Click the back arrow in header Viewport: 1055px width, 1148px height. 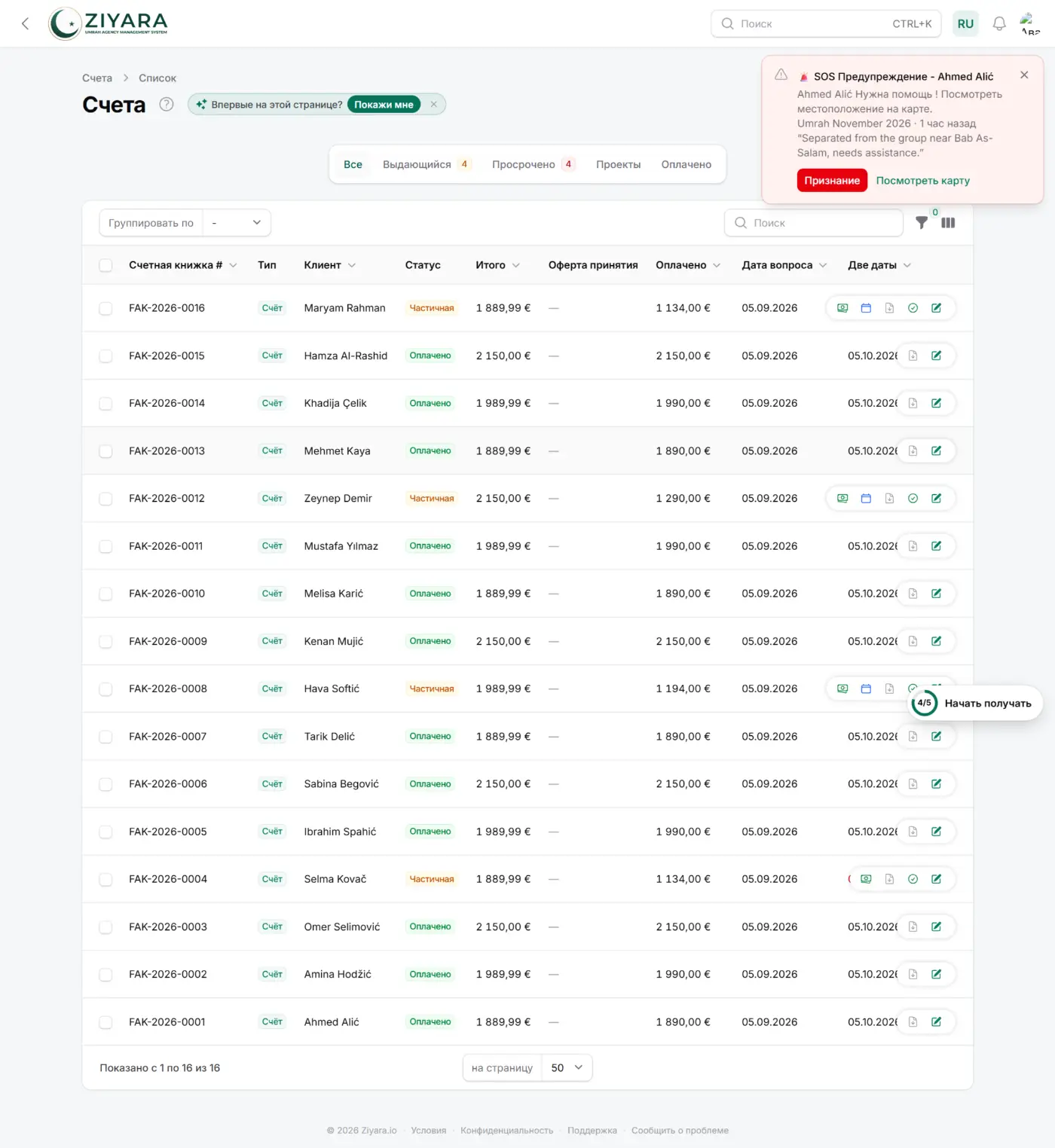[x=25, y=23]
